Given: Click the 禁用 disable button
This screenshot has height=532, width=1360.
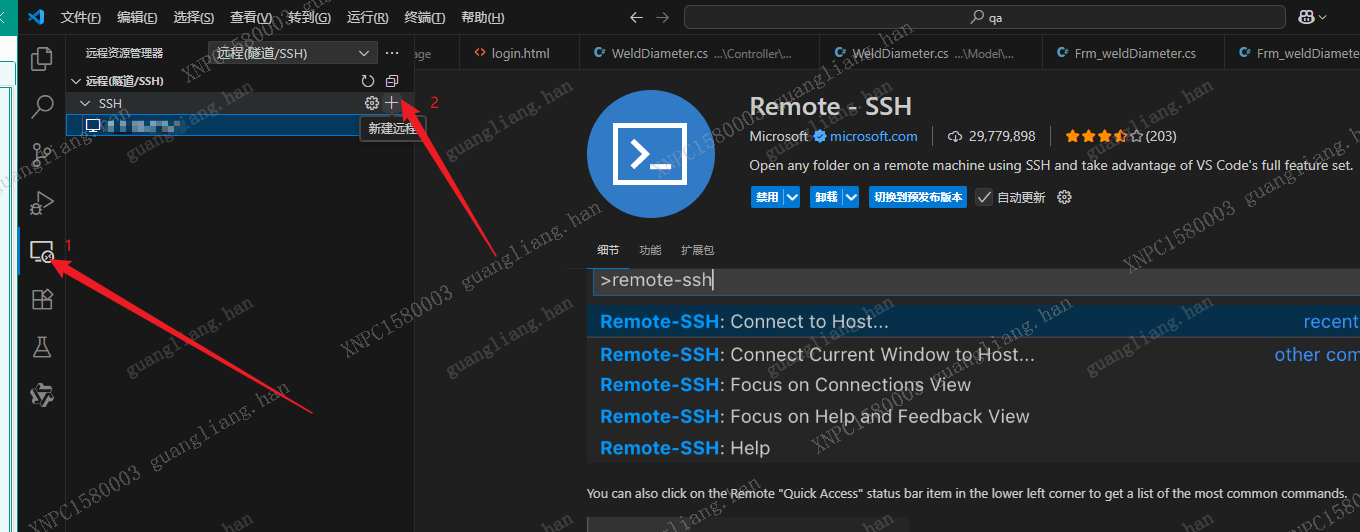Looking at the screenshot, I should point(767,197).
